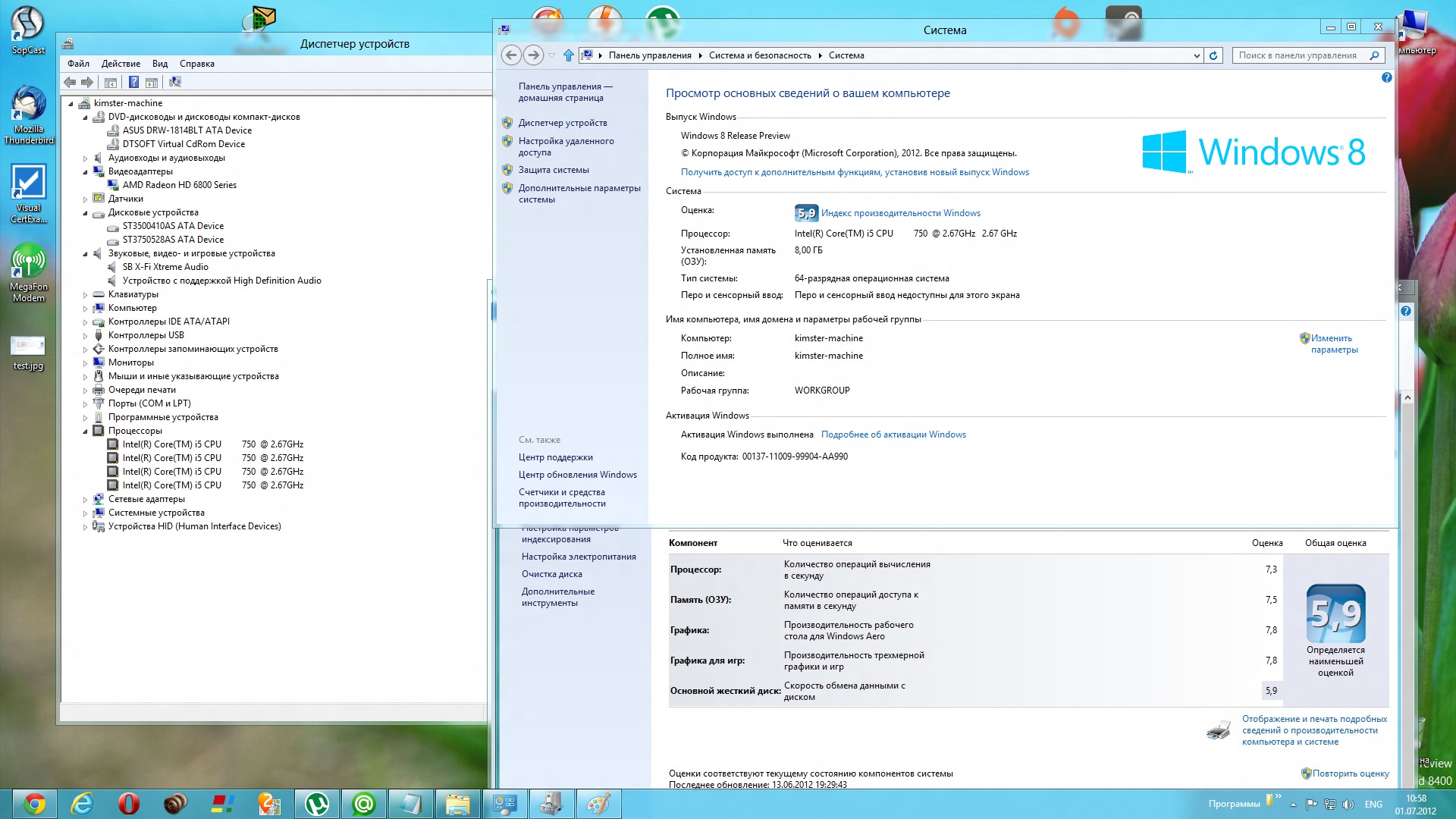Click Изменить параметры link
Image resolution: width=1456 pixels, height=819 pixels.
click(1334, 344)
